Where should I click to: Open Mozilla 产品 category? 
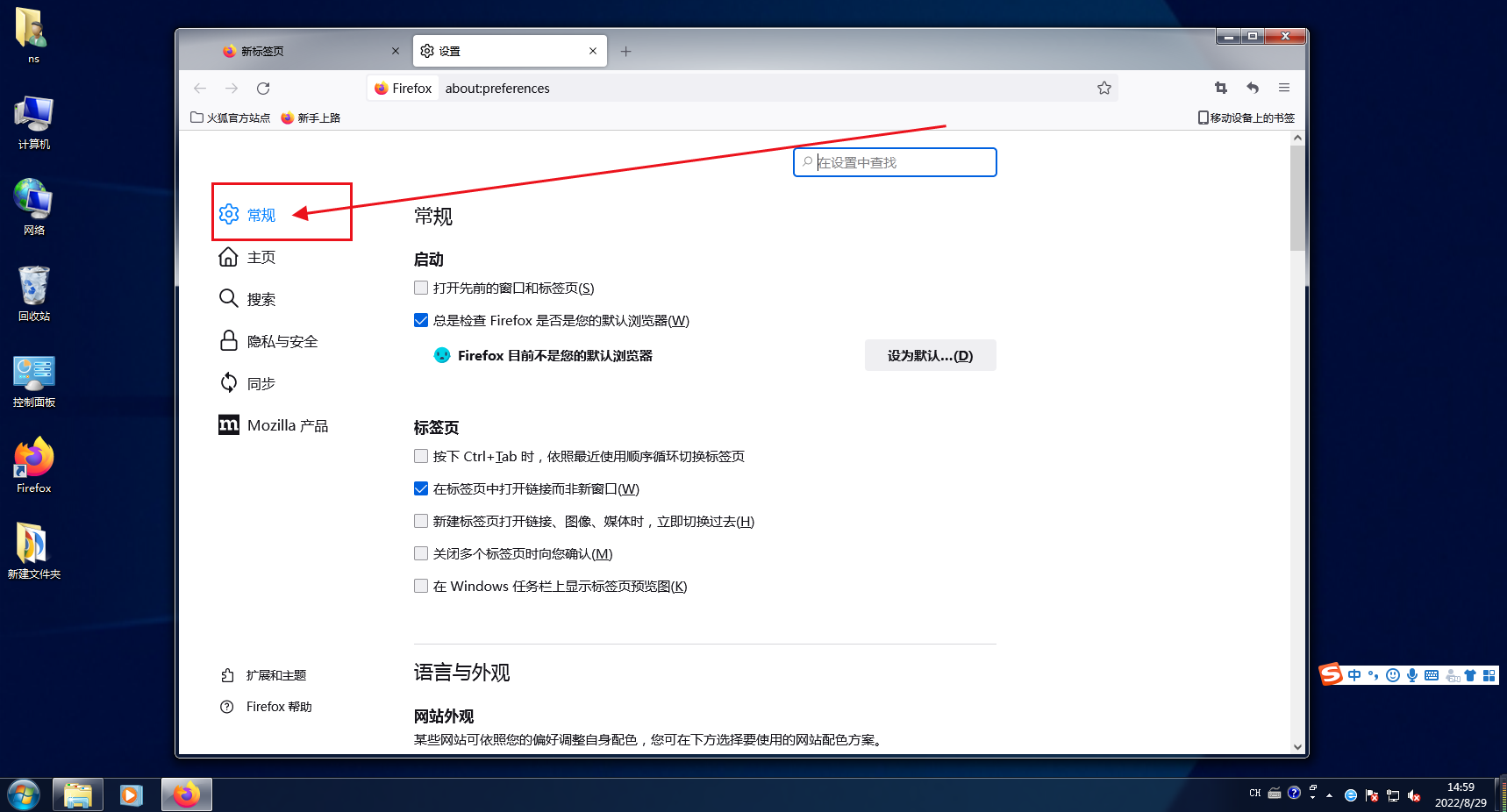(x=273, y=425)
